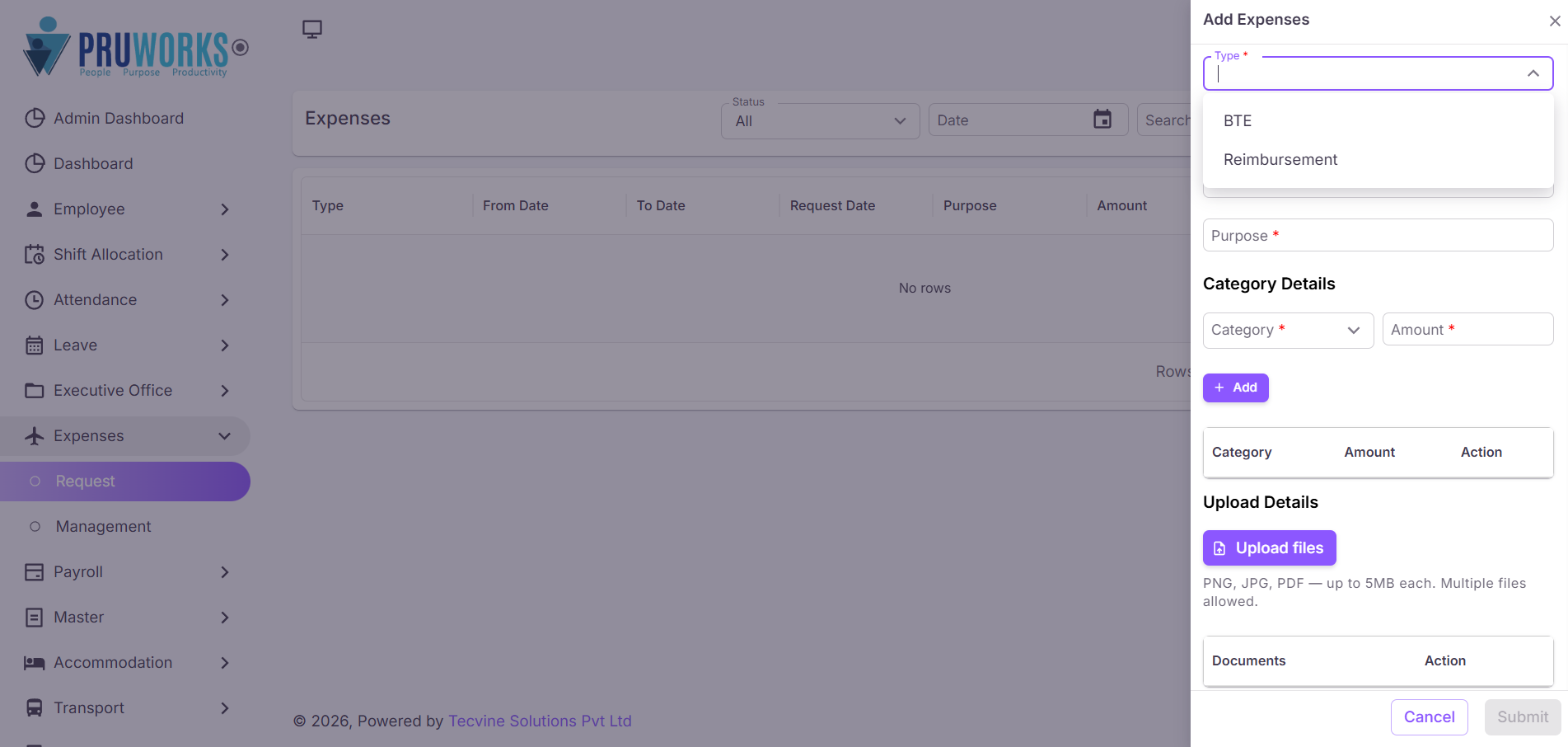Click the Purpose input field

click(1378, 235)
